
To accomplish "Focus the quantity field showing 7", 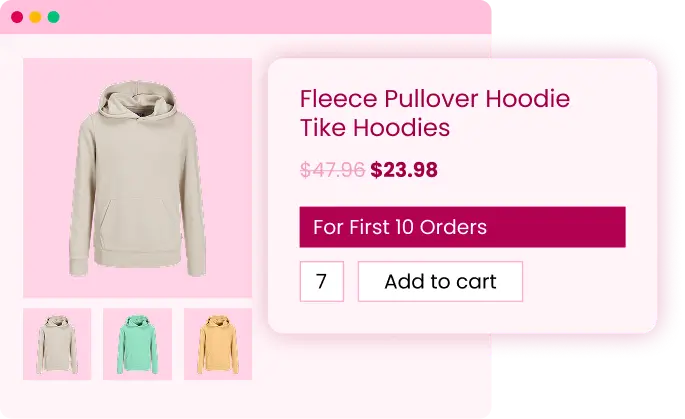I will [322, 281].
